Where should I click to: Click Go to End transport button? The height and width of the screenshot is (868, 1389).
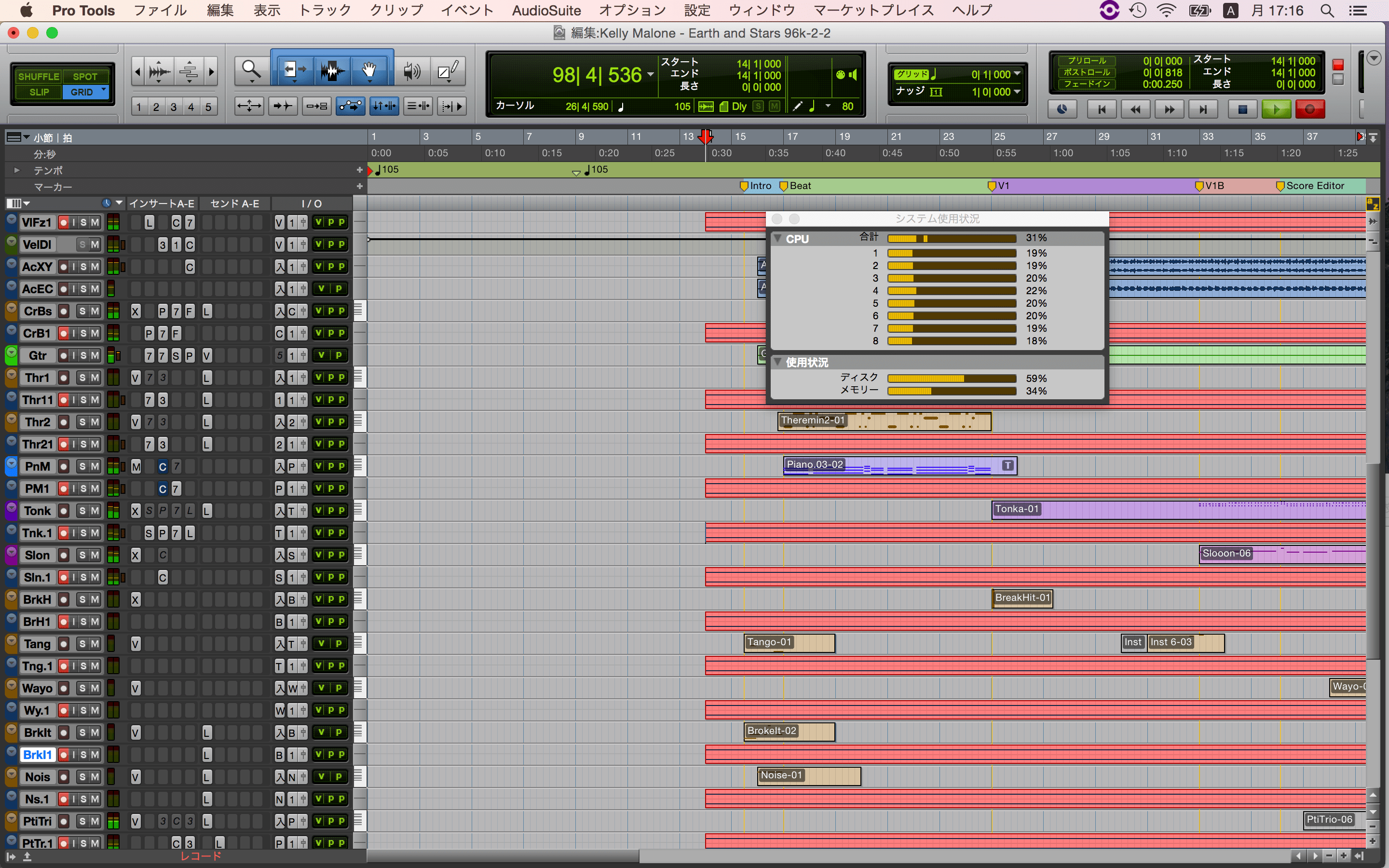click(1203, 109)
